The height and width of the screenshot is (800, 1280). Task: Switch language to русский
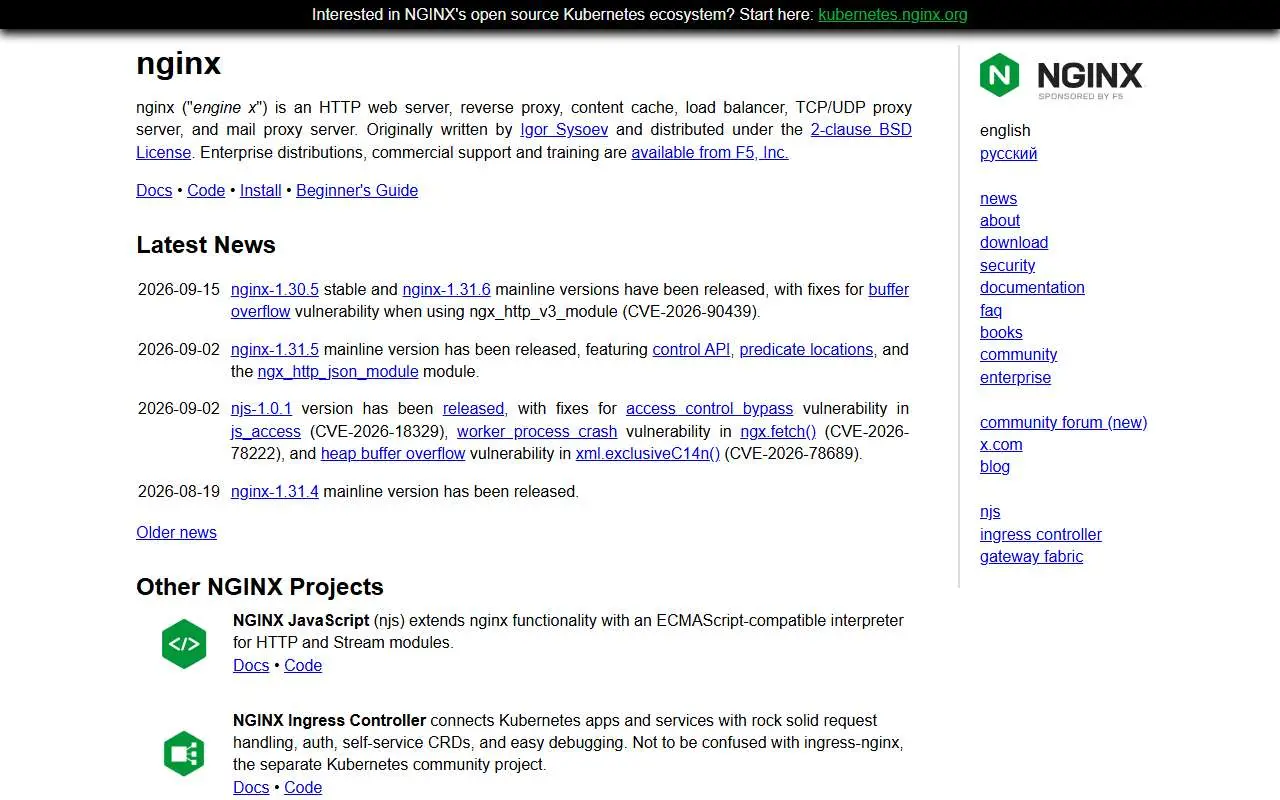tap(1008, 154)
